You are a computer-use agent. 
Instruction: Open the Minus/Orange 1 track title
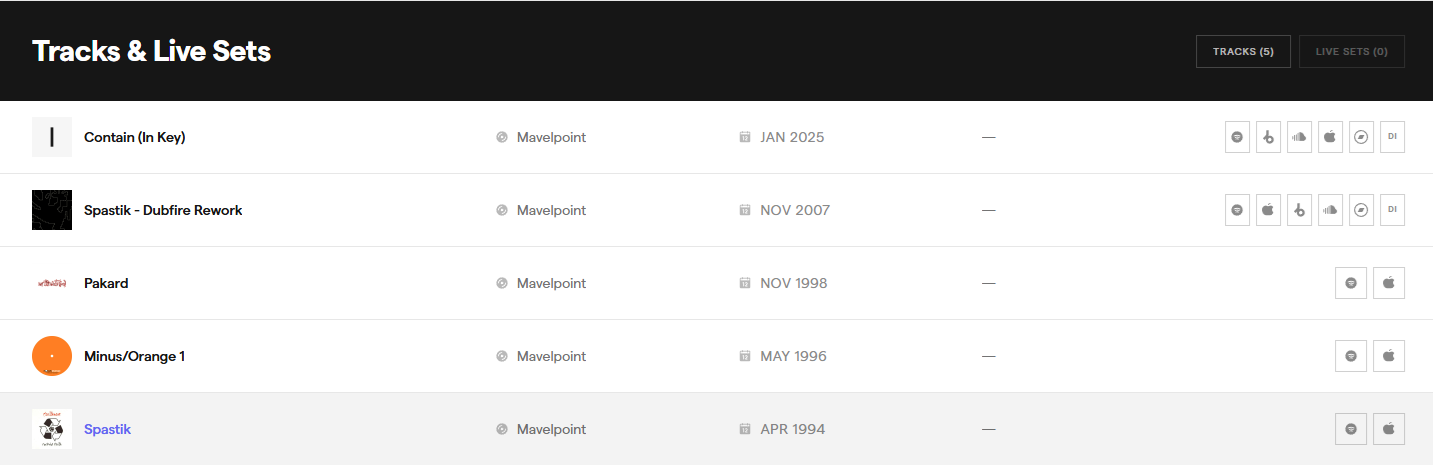tap(134, 356)
